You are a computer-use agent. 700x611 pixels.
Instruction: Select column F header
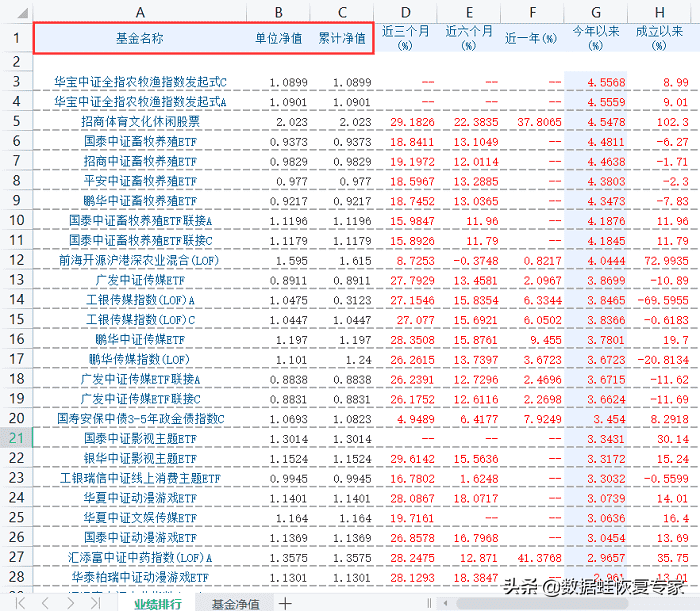click(532, 12)
